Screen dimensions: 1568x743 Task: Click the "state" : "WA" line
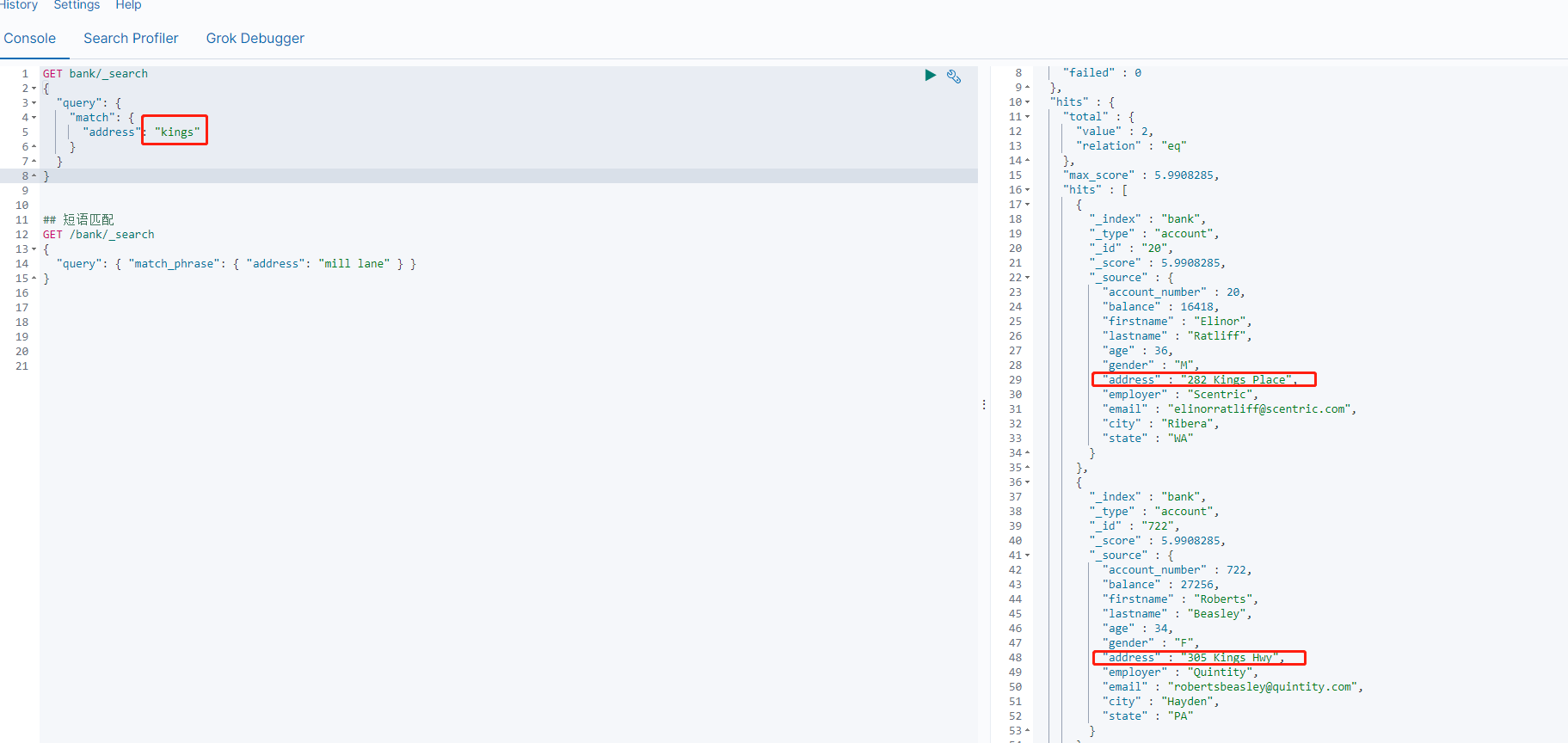click(1147, 439)
